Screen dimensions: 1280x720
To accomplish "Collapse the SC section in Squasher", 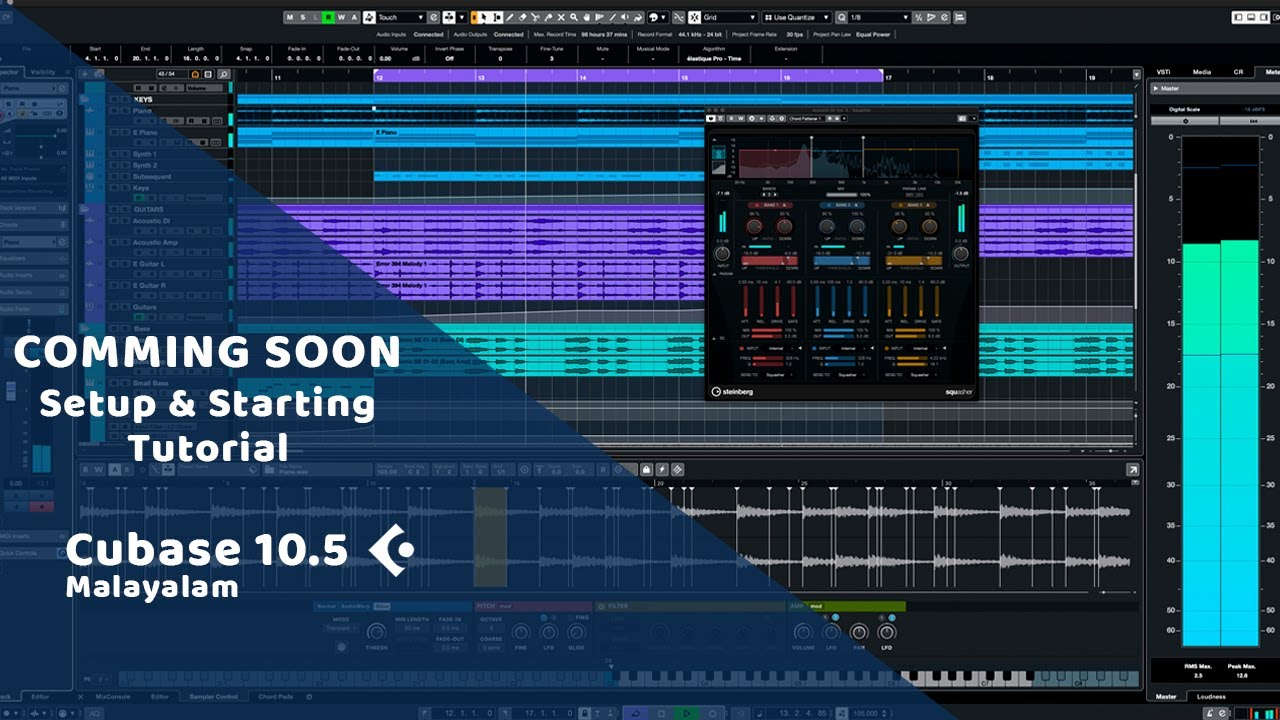I will (x=714, y=338).
